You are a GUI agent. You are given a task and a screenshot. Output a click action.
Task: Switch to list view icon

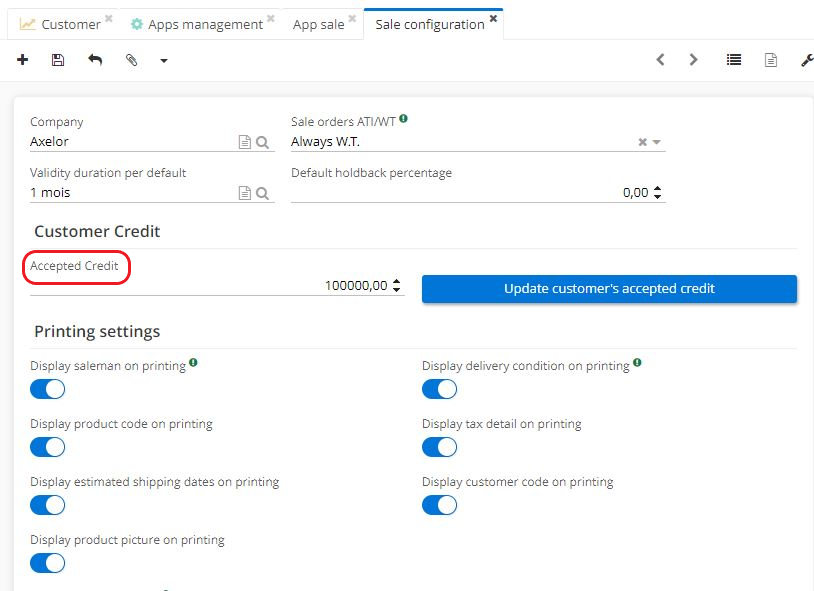coord(734,60)
